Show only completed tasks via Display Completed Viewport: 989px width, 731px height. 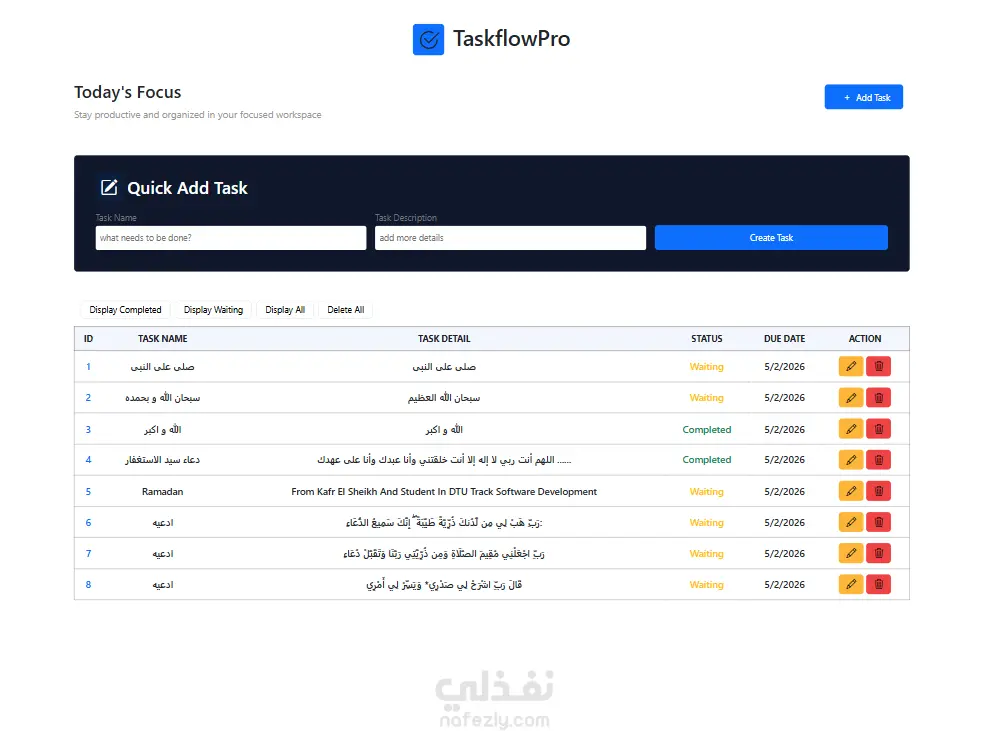tap(126, 310)
